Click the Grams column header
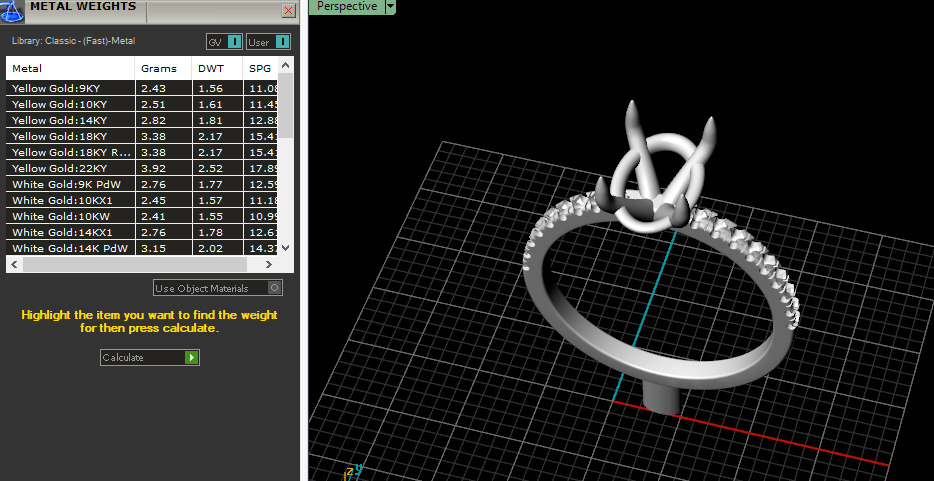The height and width of the screenshot is (481, 934). 163,68
